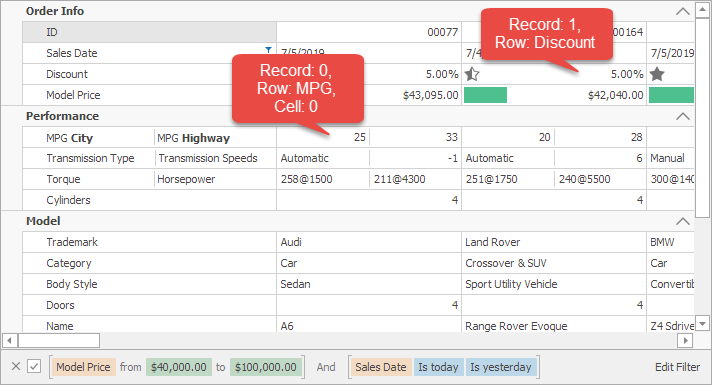Image resolution: width=712 pixels, height=385 pixels.
Task: Edit the $40,000.00 filter value
Action: click(x=178, y=367)
